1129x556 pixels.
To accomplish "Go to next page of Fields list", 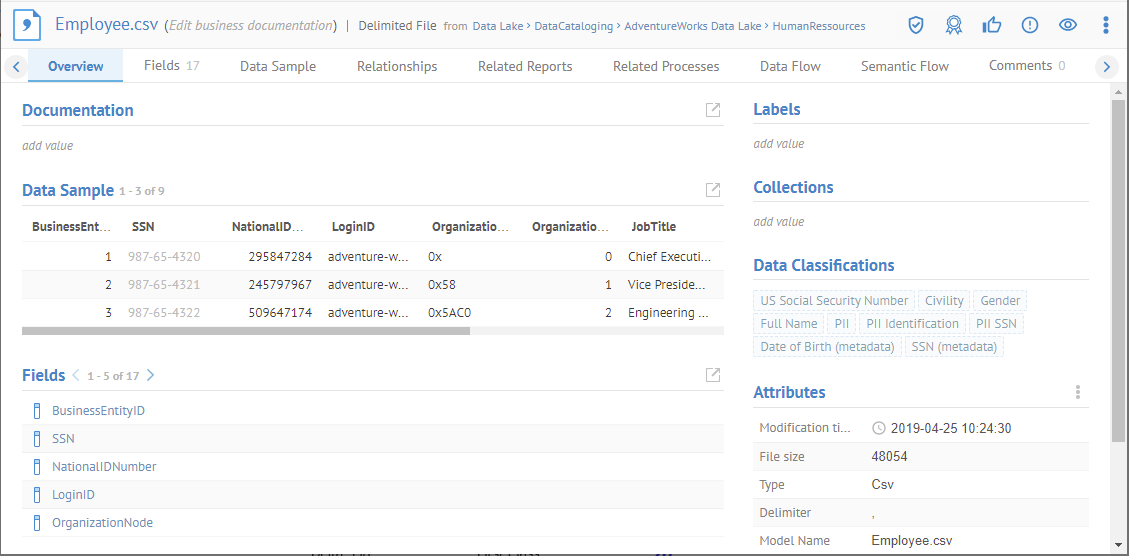I will pyautogui.click(x=151, y=376).
